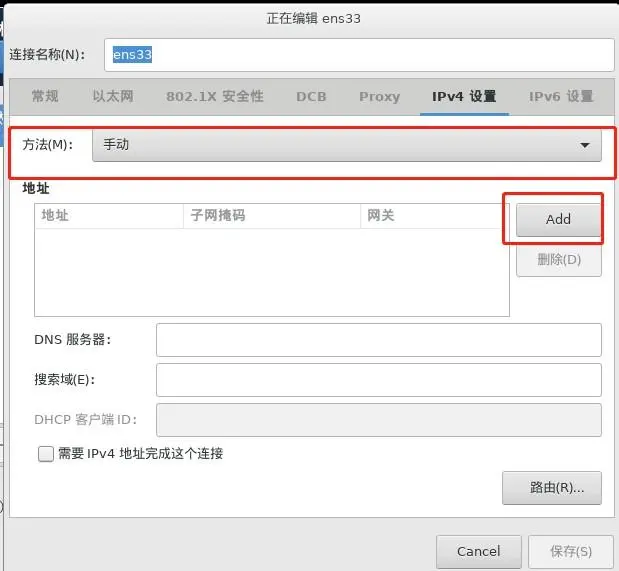Click the Cancel button
The image size is (619, 571).
(478, 551)
